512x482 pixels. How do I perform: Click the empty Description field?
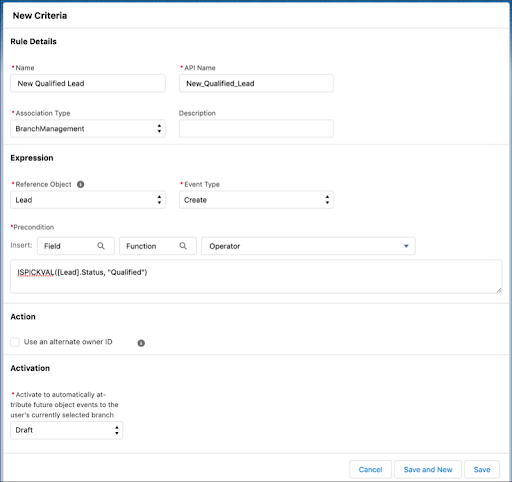tap(256, 129)
